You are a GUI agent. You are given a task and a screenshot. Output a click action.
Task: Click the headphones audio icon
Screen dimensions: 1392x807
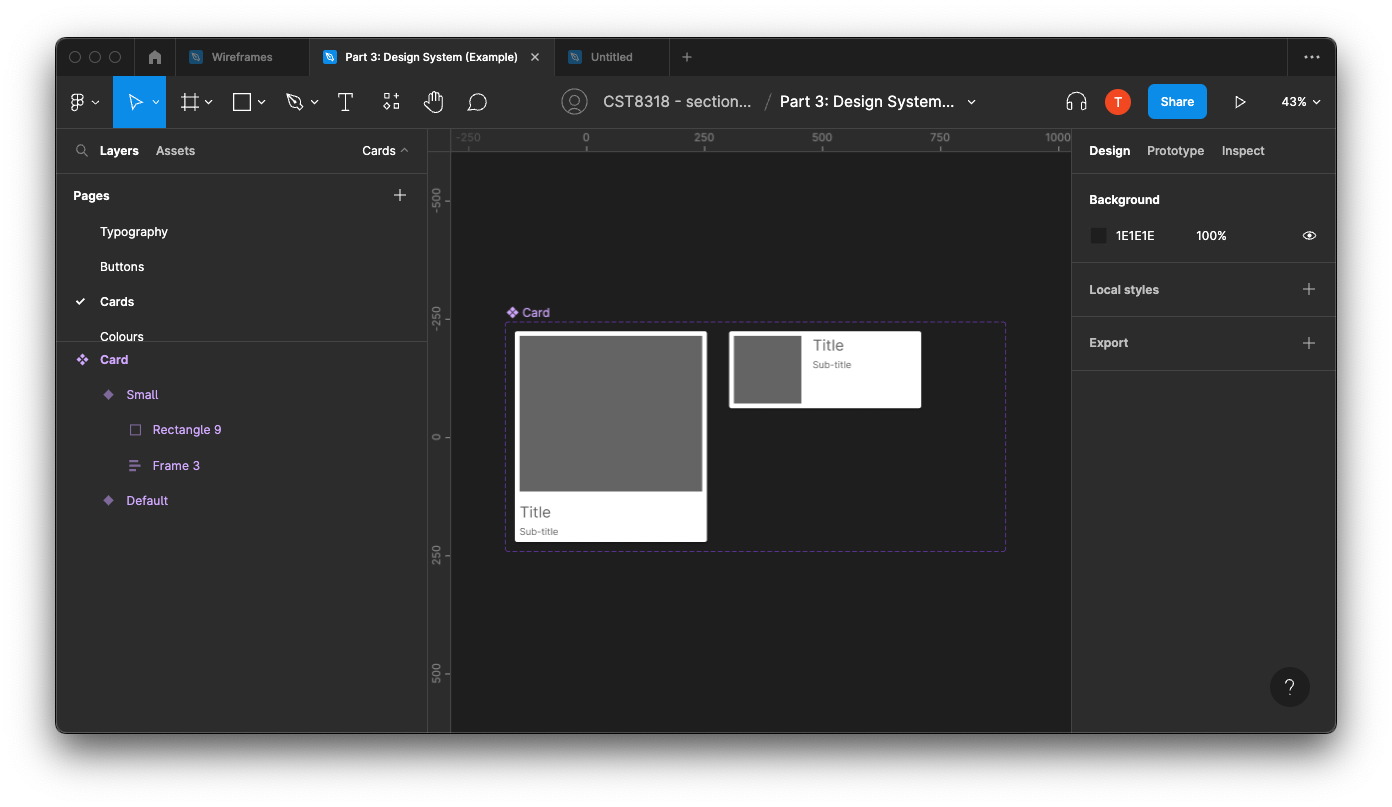[x=1076, y=102]
